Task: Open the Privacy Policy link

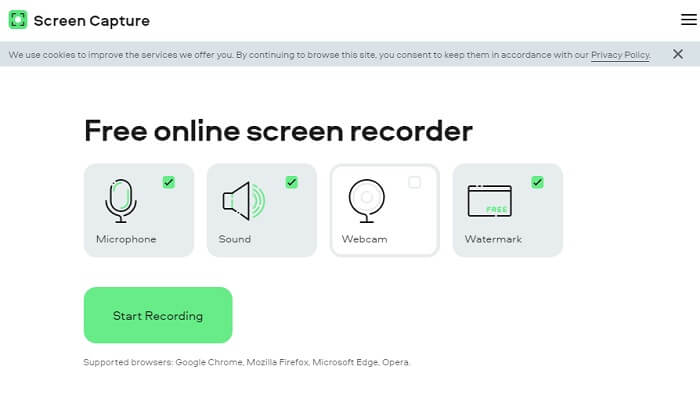Action: [620, 55]
